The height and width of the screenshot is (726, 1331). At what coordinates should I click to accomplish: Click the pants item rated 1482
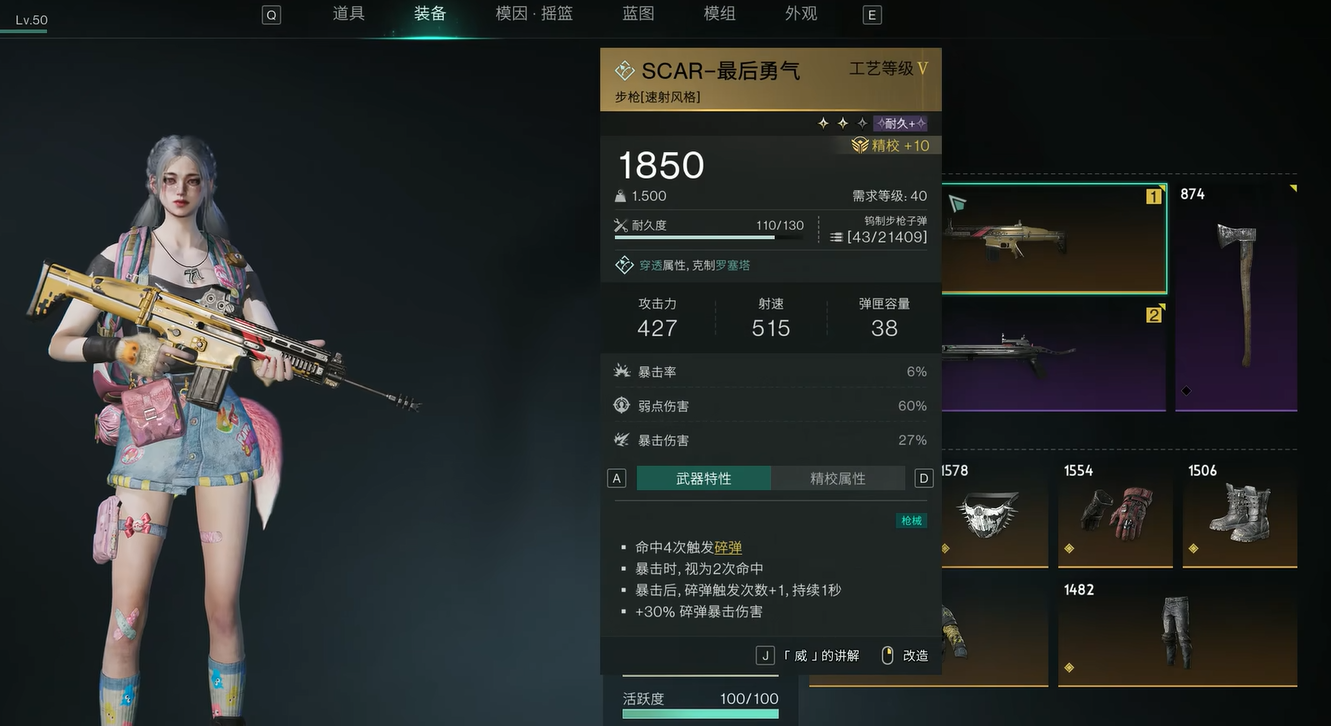click(x=1177, y=632)
